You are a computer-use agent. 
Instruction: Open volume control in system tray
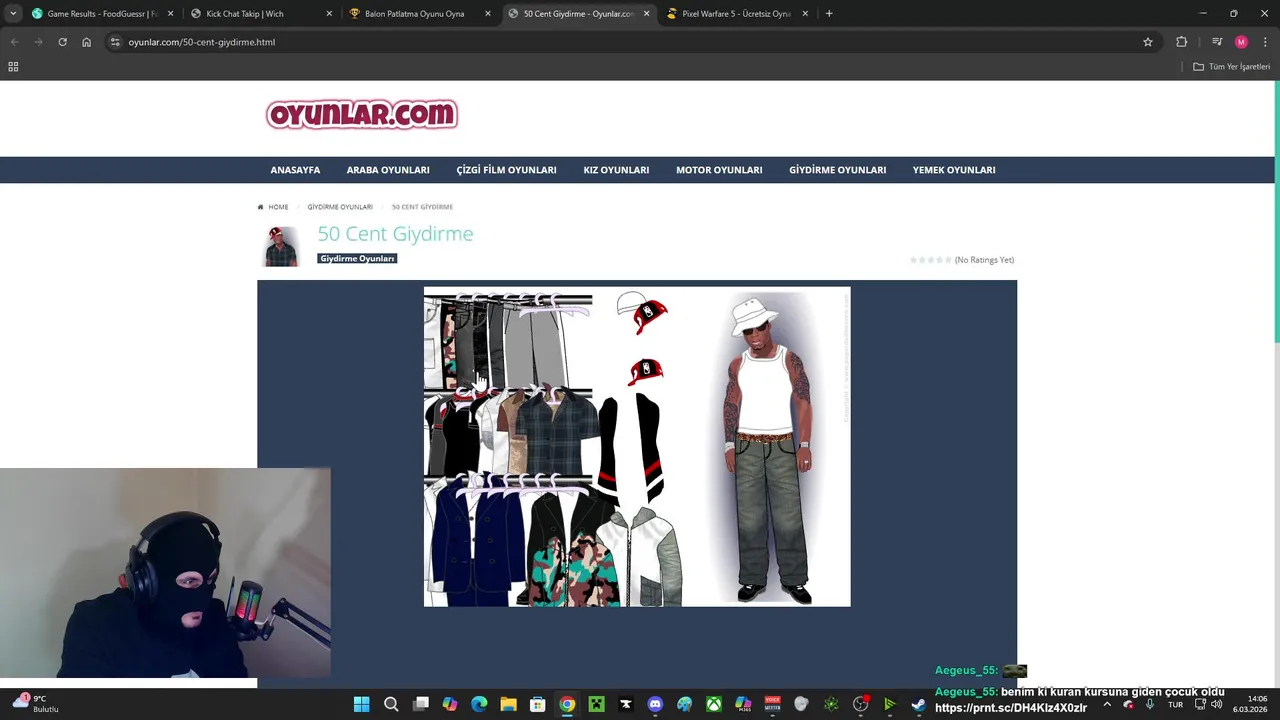pyautogui.click(x=1216, y=704)
